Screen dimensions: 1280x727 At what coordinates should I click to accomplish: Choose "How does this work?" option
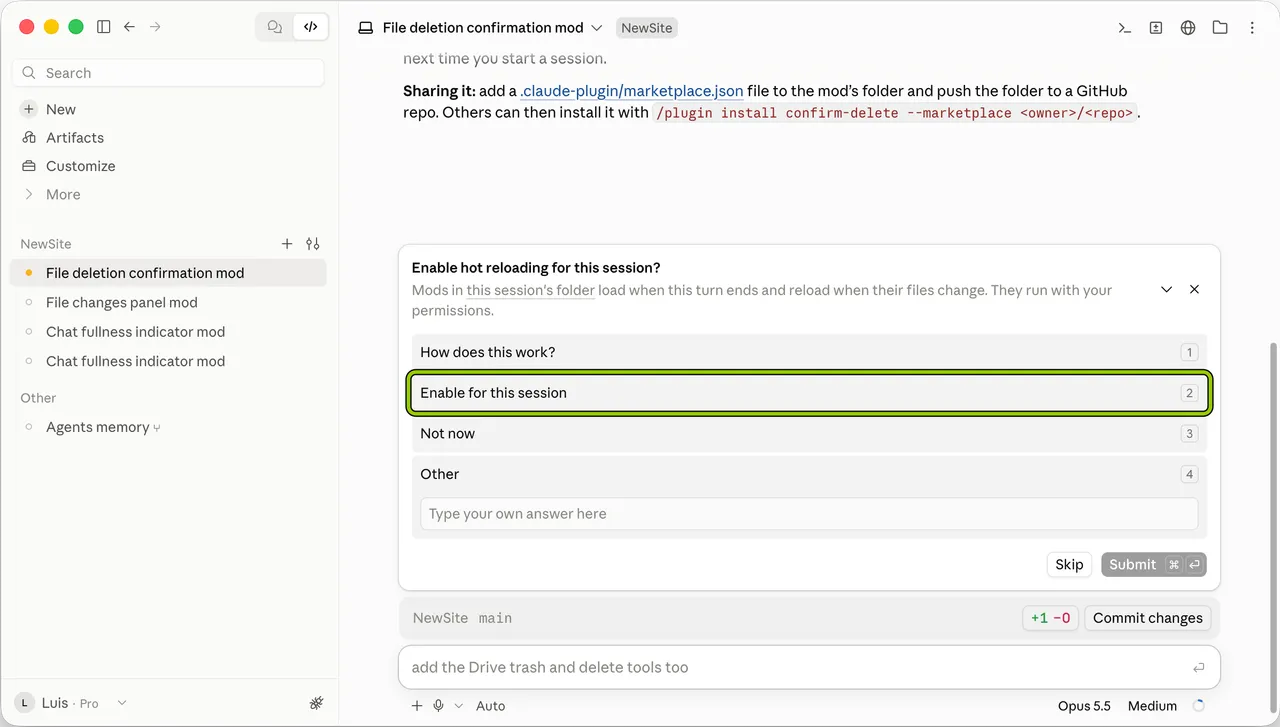[x=809, y=352]
